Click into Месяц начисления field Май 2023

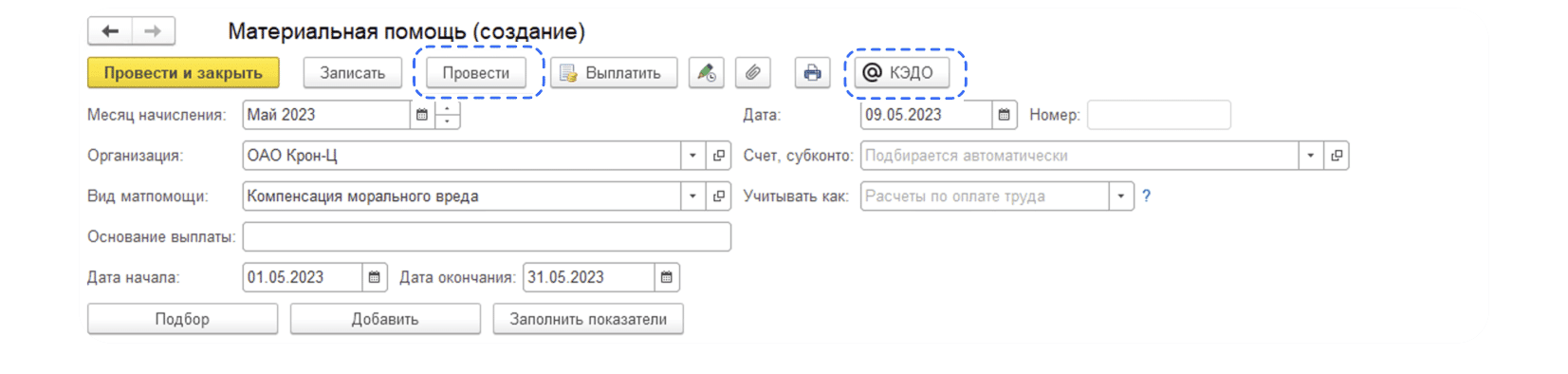326,115
